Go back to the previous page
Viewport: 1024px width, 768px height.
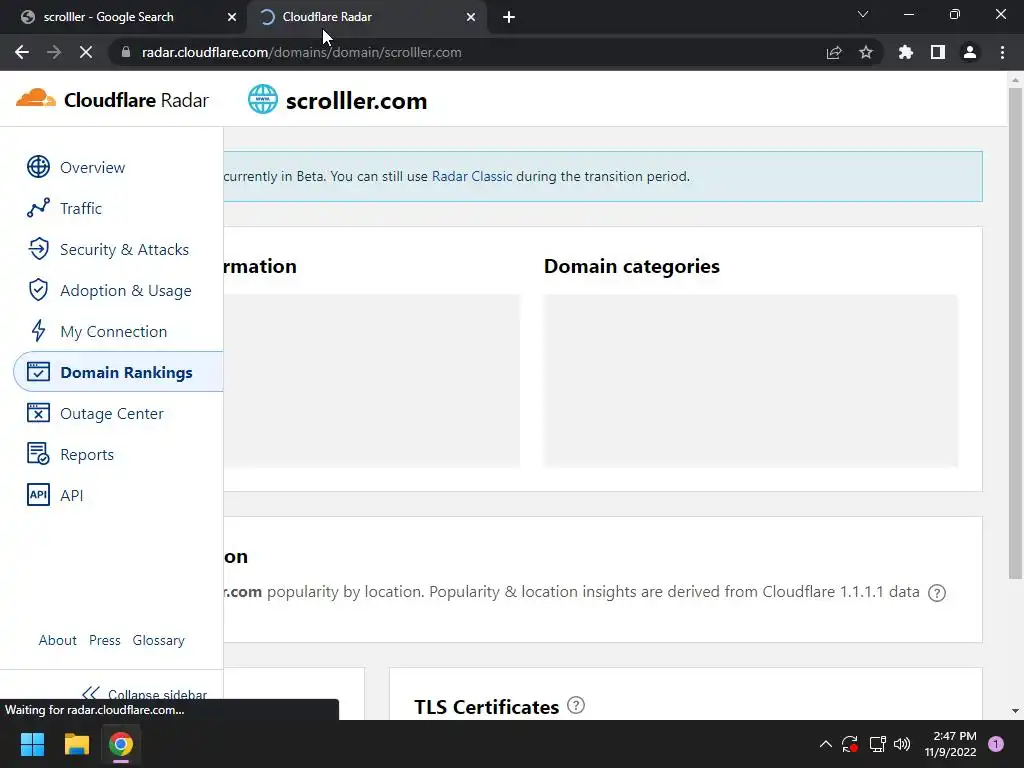point(22,52)
